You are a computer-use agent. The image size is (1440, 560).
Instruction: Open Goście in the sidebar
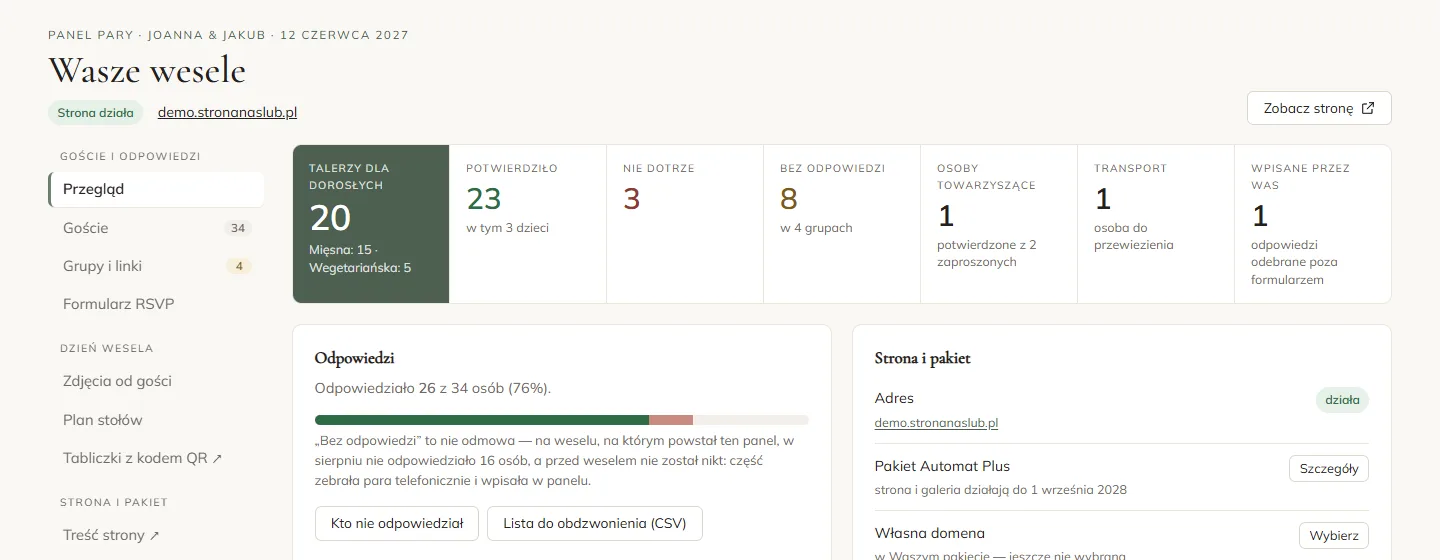pyautogui.click(x=156, y=228)
